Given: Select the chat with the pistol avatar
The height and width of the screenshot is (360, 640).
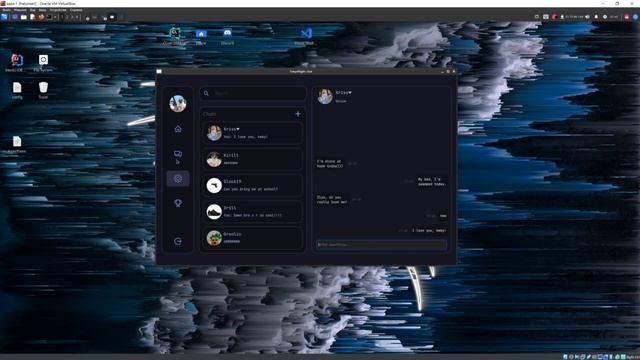Looking at the screenshot, I should tap(253, 185).
